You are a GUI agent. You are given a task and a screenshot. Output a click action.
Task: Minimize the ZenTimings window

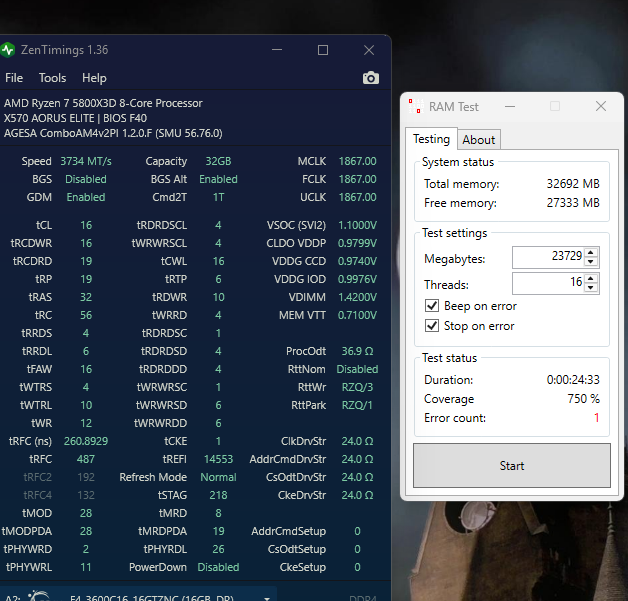[277, 50]
